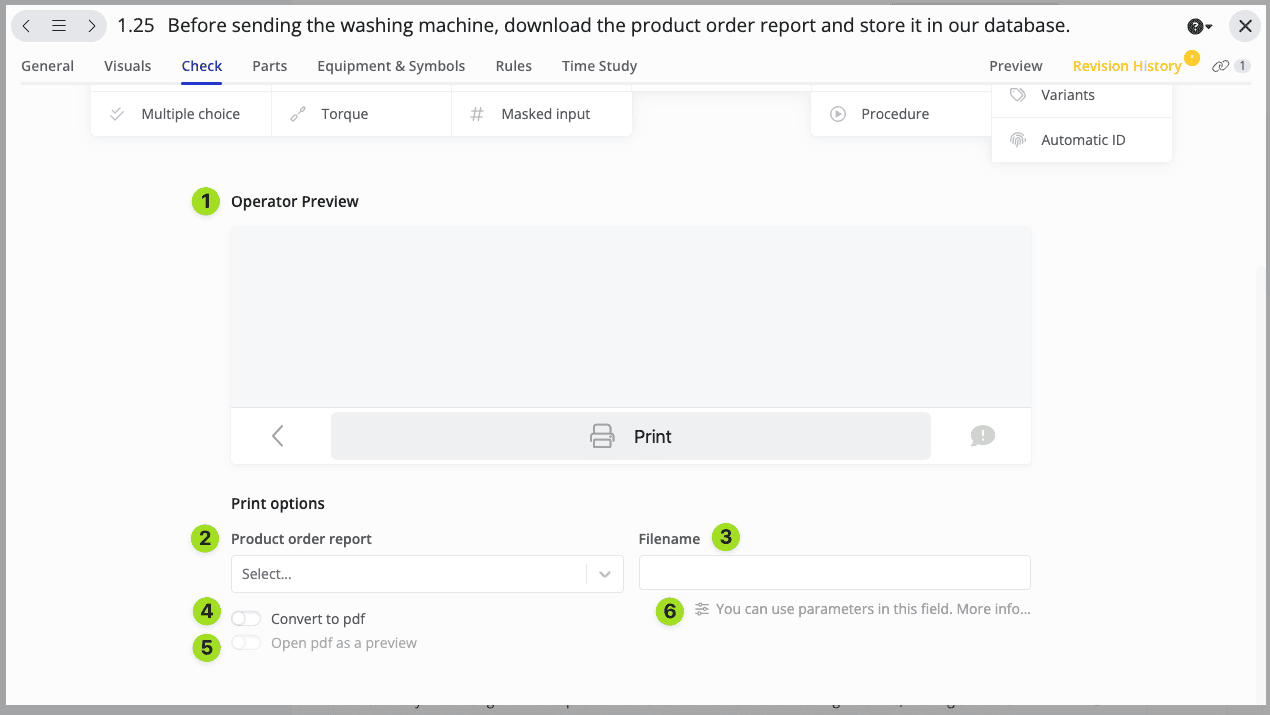
Task: Select the Torque check type
Action: 344,114
